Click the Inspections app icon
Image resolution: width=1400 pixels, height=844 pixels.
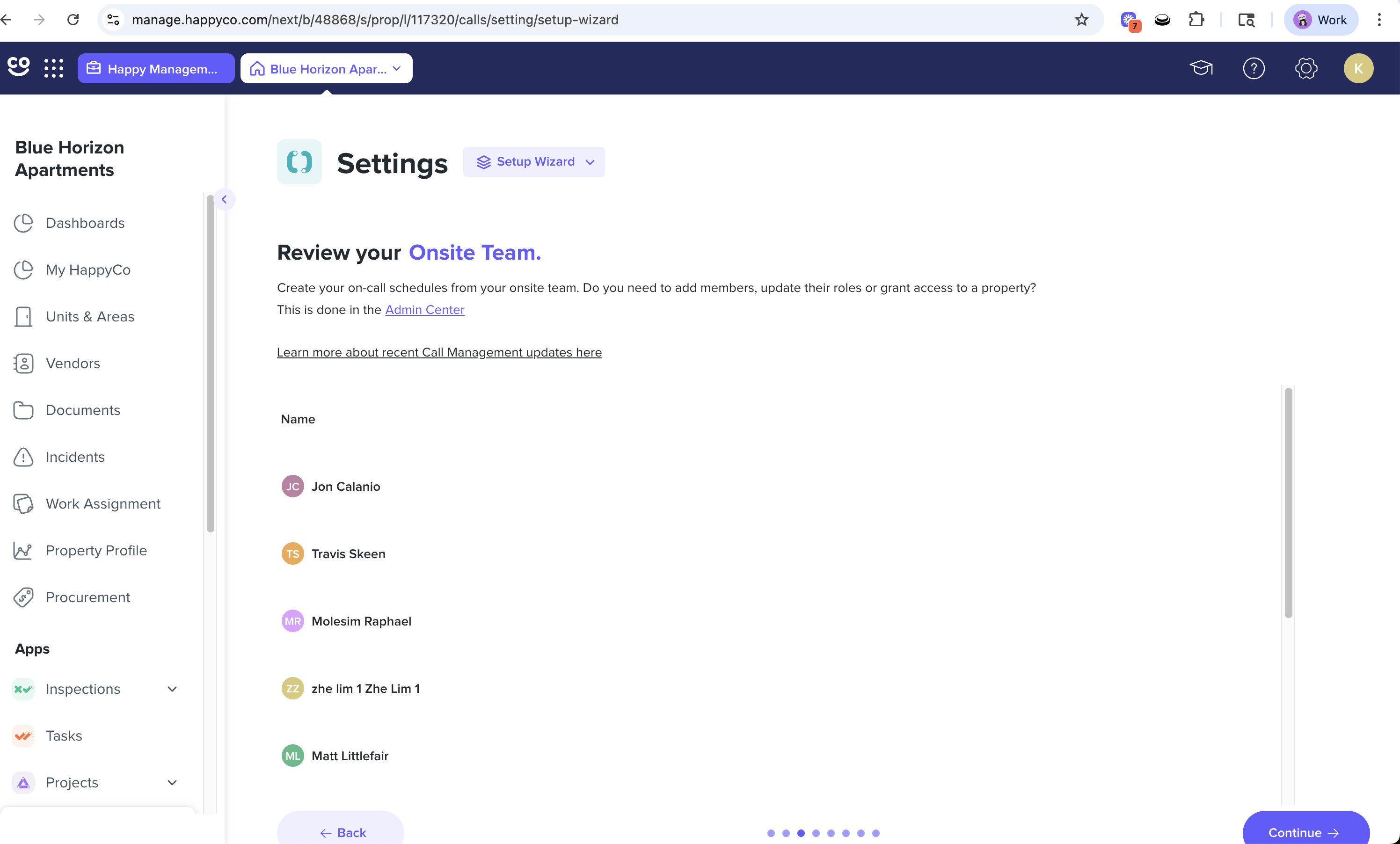(x=23, y=688)
